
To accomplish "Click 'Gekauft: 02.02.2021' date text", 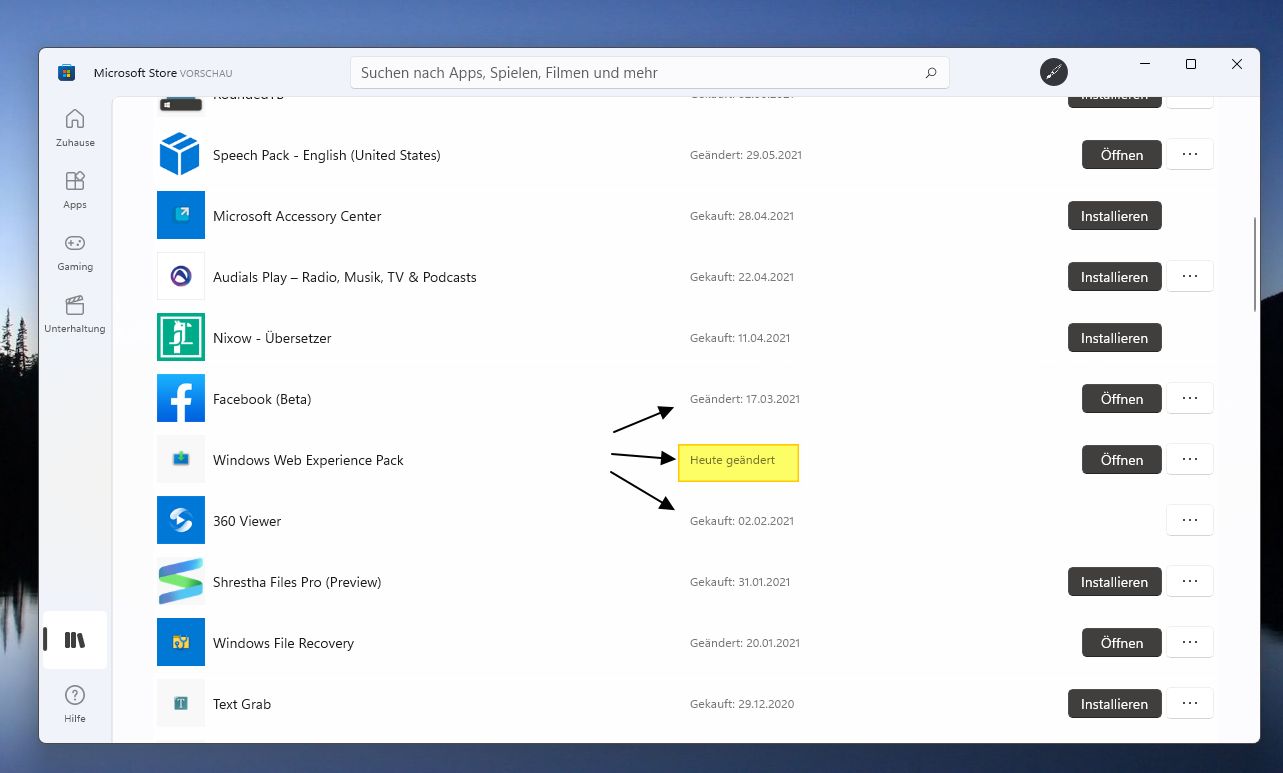I will pos(742,521).
